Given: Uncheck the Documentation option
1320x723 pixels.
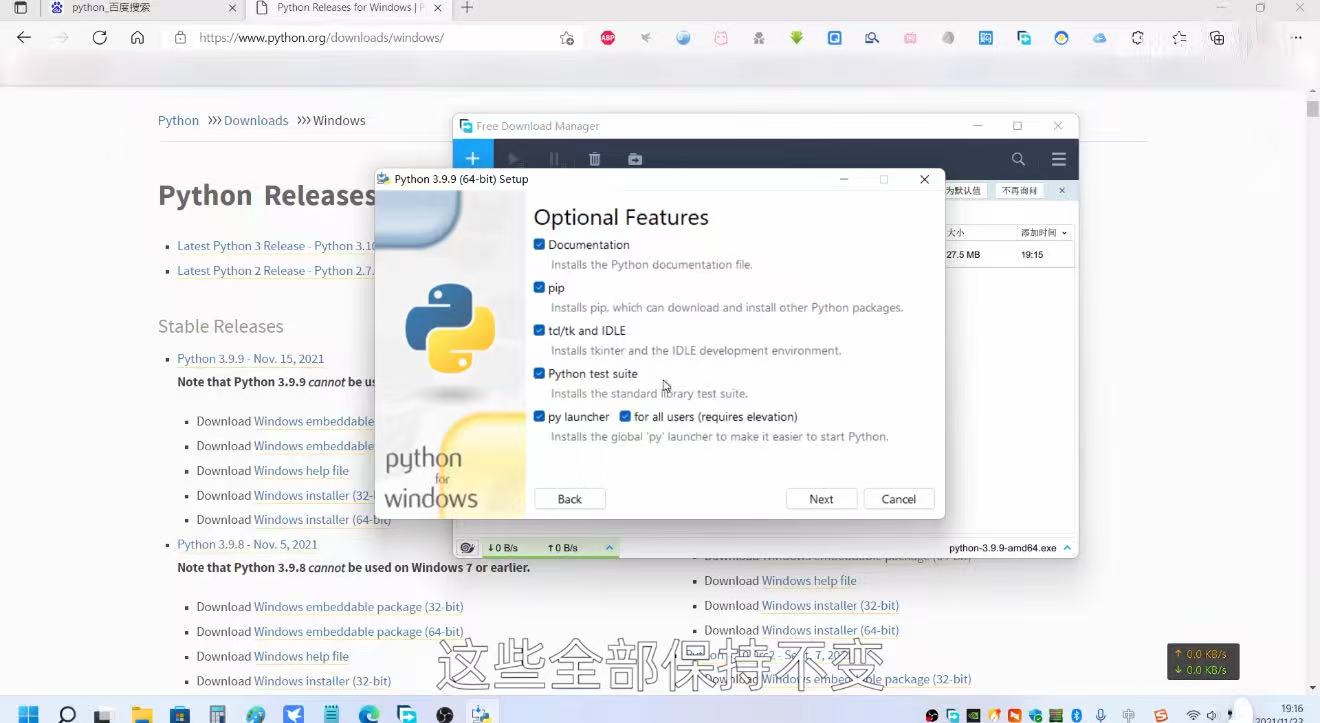Looking at the screenshot, I should pos(539,244).
